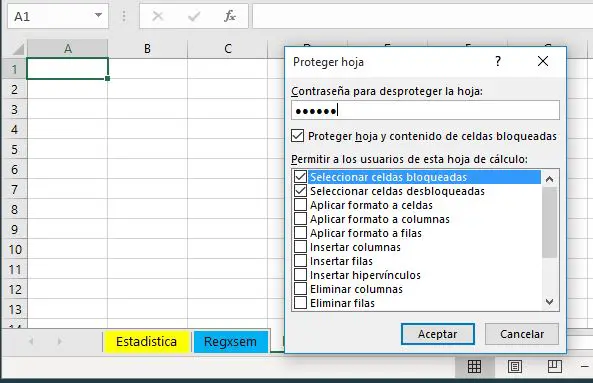The width and height of the screenshot is (593, 383).
Task: Enable Insertar columnas checkbox
Action: click(x=300, y=247)
